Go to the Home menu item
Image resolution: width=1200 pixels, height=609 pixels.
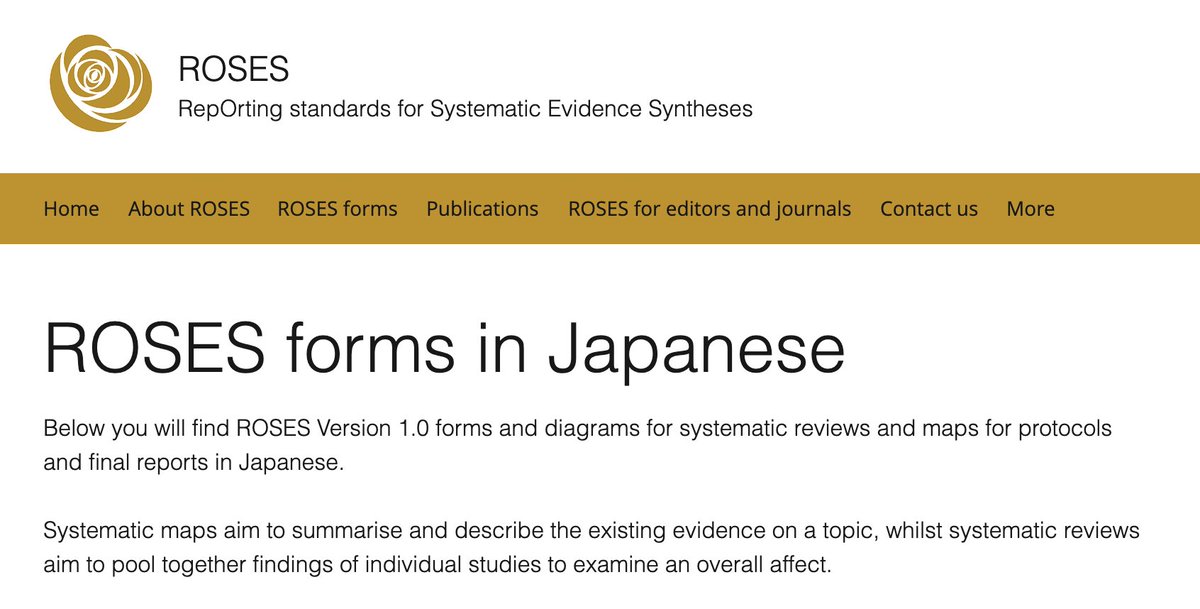(x=71, y=208)
